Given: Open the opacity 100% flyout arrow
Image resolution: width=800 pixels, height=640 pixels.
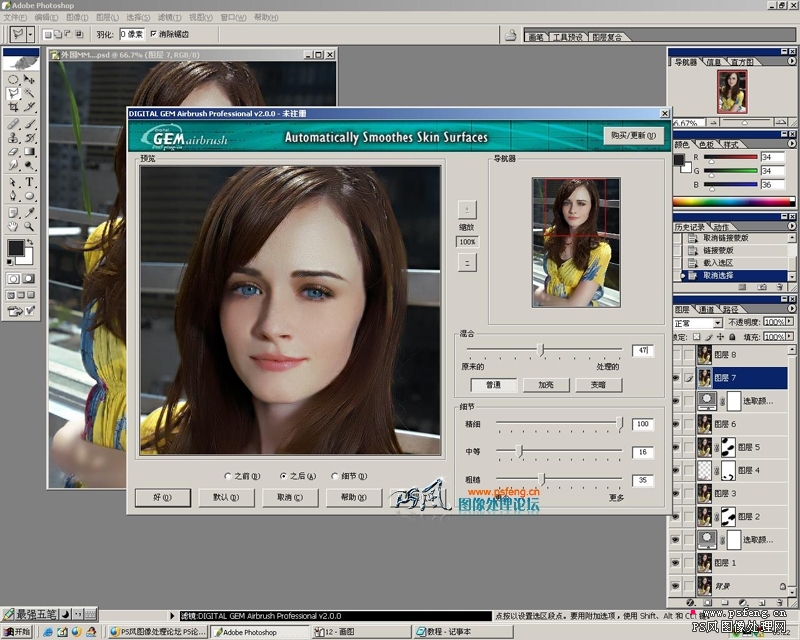Looking at the screenshot, I should click(790, 322).
